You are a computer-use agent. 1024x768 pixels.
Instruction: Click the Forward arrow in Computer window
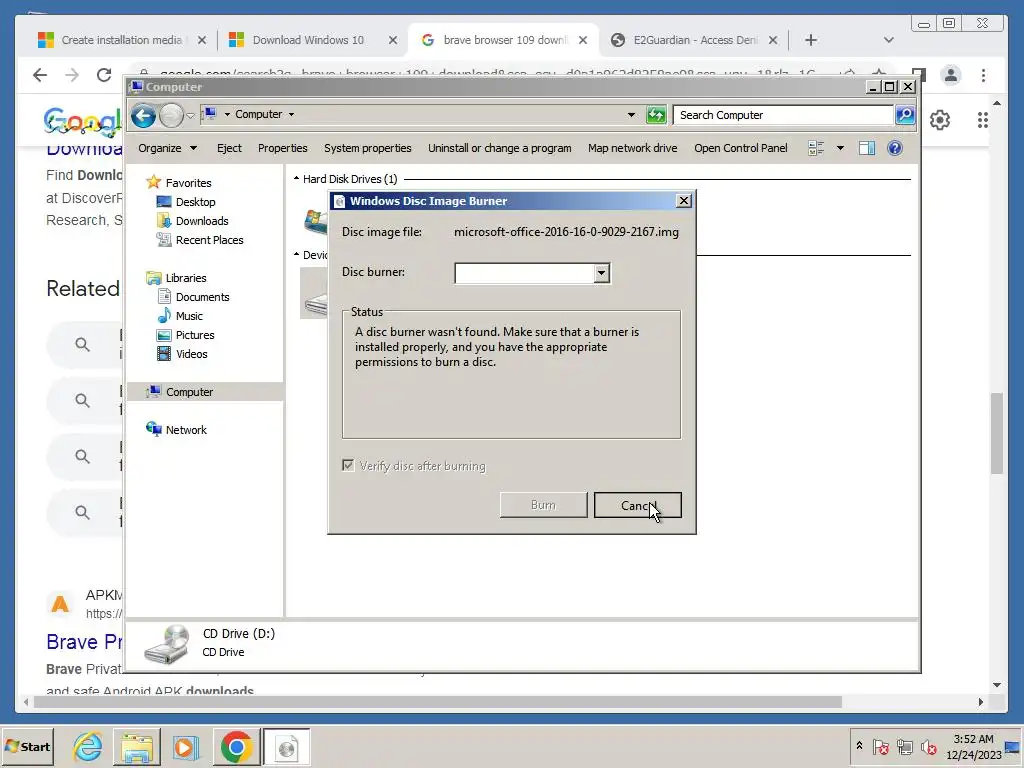(x=171, y=116)
